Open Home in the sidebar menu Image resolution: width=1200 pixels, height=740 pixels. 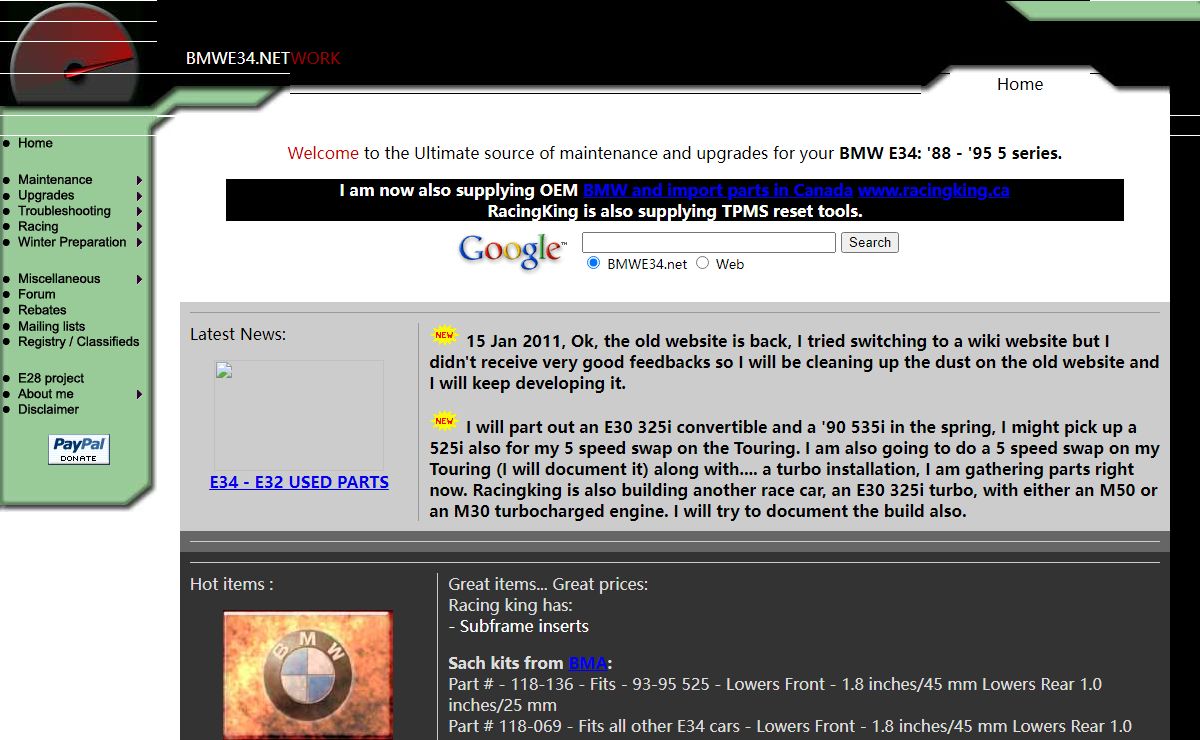(35, 143)
